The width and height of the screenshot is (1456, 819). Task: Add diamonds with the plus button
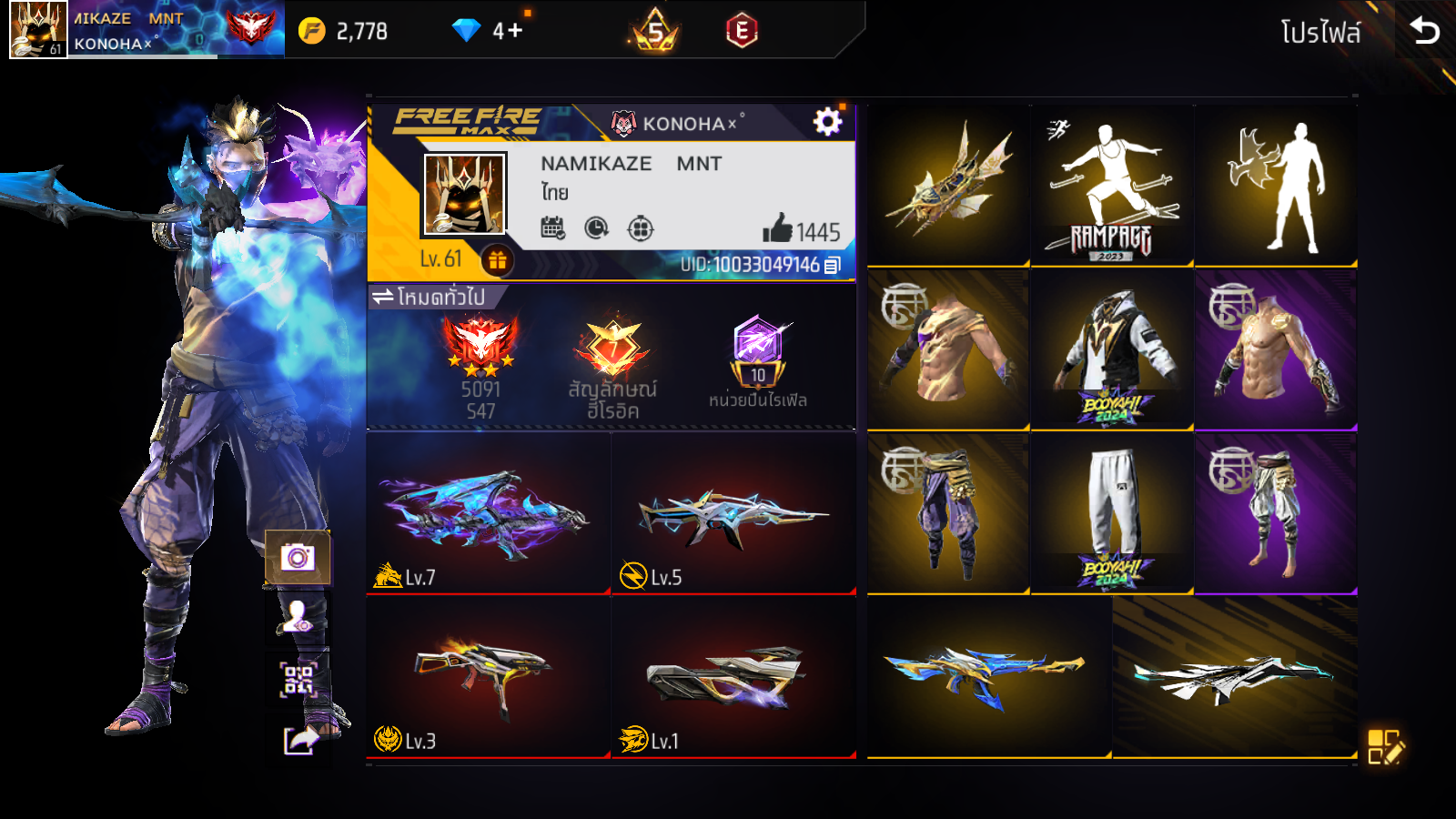[515, 31]
